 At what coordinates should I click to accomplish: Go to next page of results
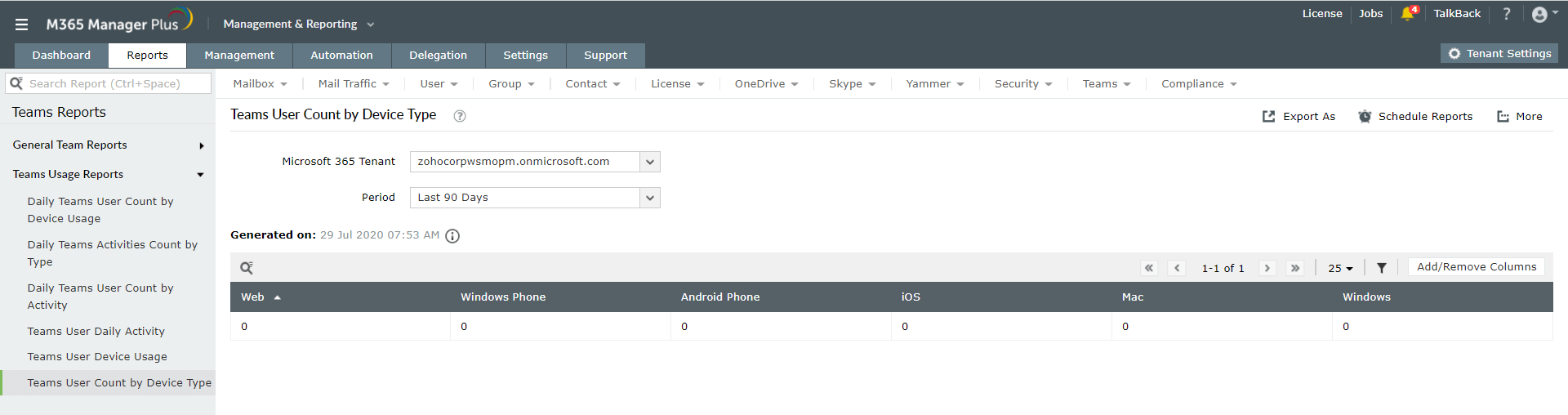(1267, 268)
